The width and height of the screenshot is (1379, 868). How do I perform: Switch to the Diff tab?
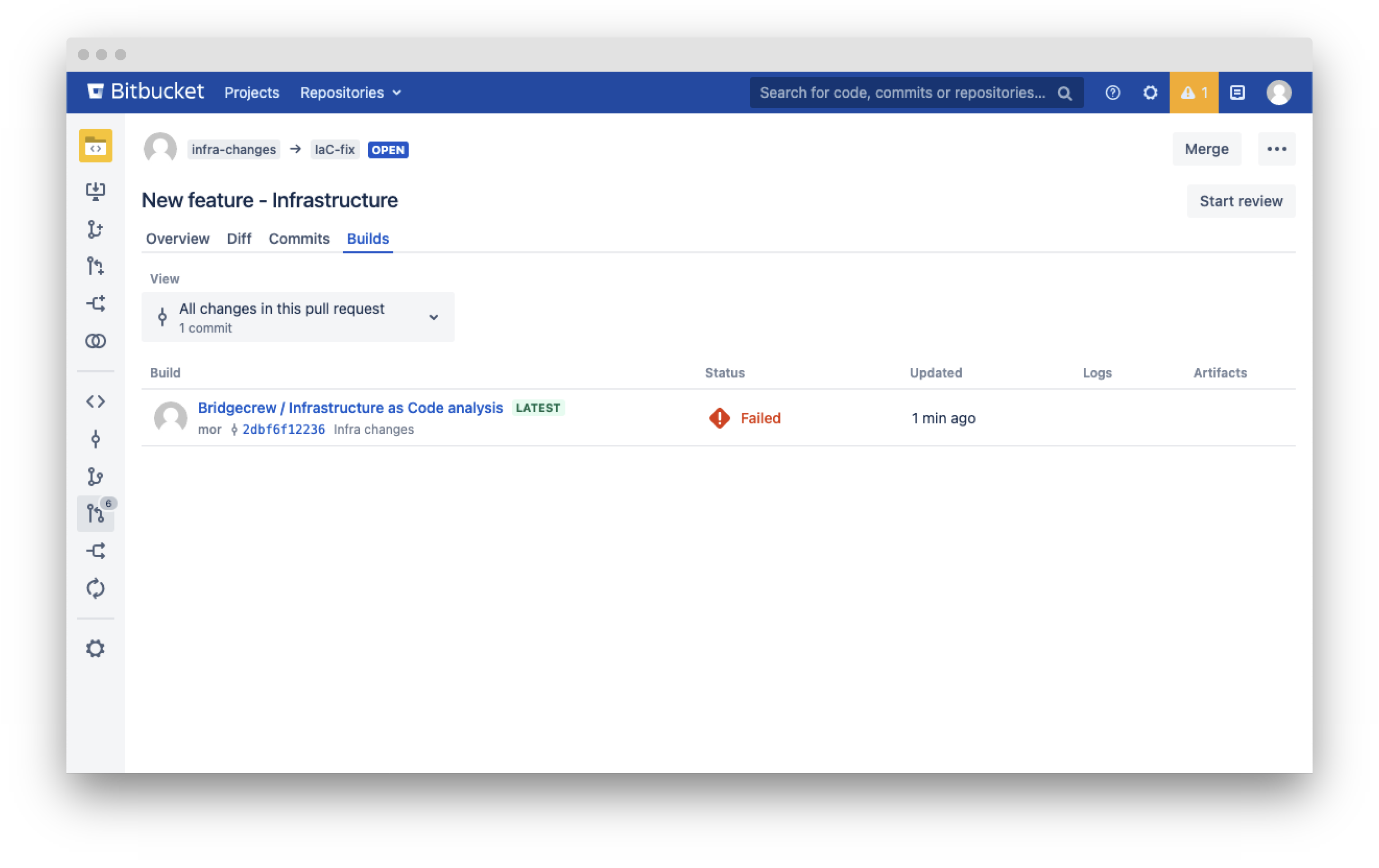pyautogui.click(x=239, y=239)
